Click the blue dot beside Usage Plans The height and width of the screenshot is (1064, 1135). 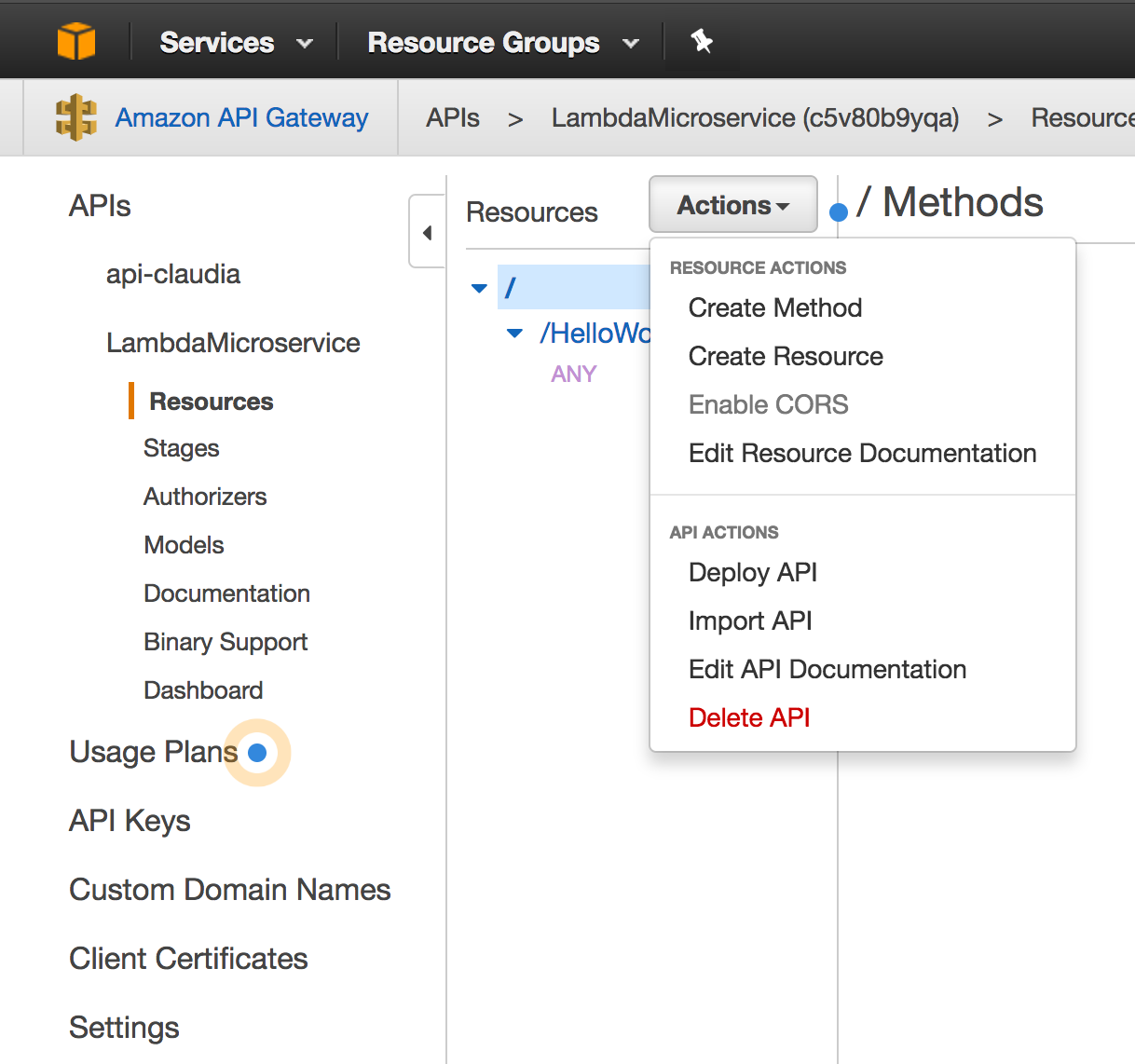(x=258, y=753)
